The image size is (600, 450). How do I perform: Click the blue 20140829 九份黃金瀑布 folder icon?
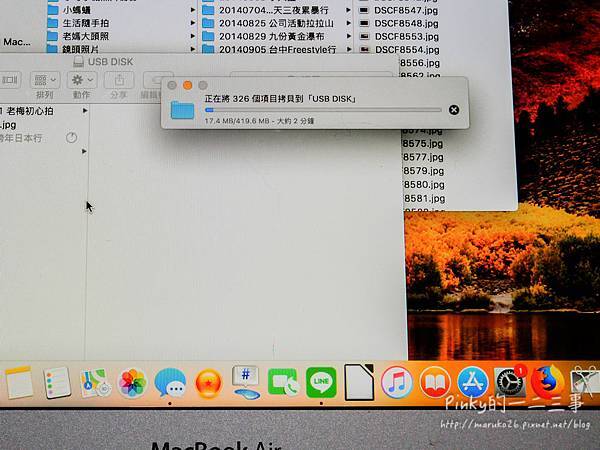pyautogui.click(x=208, y=36)
